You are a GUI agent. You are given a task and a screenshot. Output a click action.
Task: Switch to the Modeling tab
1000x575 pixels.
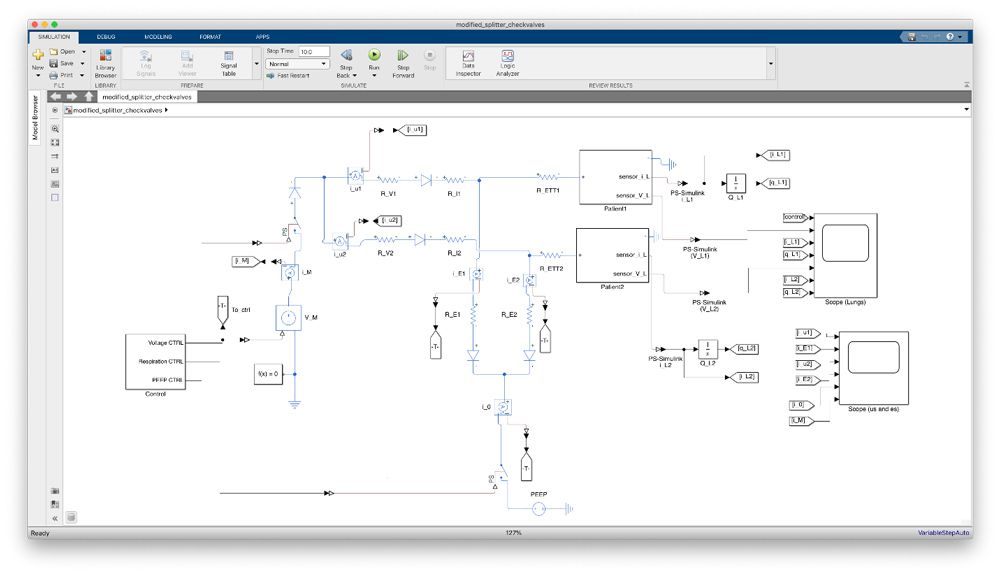pos(157,36)
